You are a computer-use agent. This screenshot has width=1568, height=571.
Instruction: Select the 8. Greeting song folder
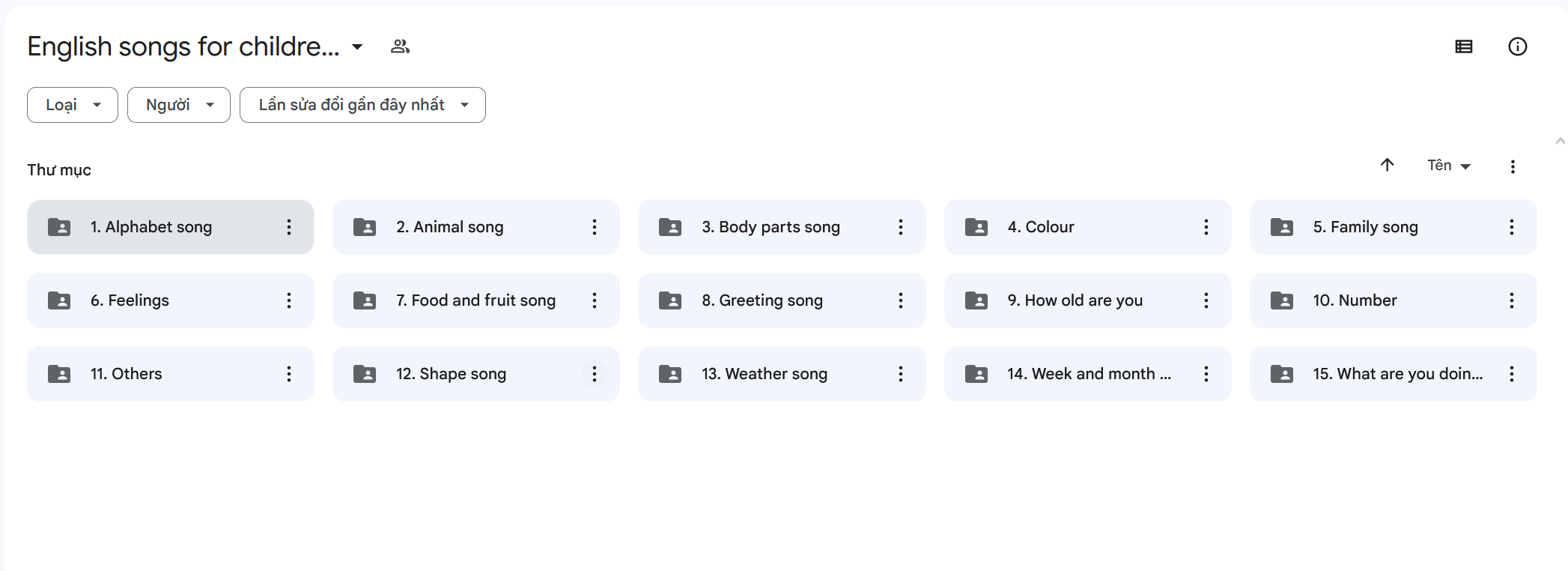pyautogui.click(x=762, y=300)
